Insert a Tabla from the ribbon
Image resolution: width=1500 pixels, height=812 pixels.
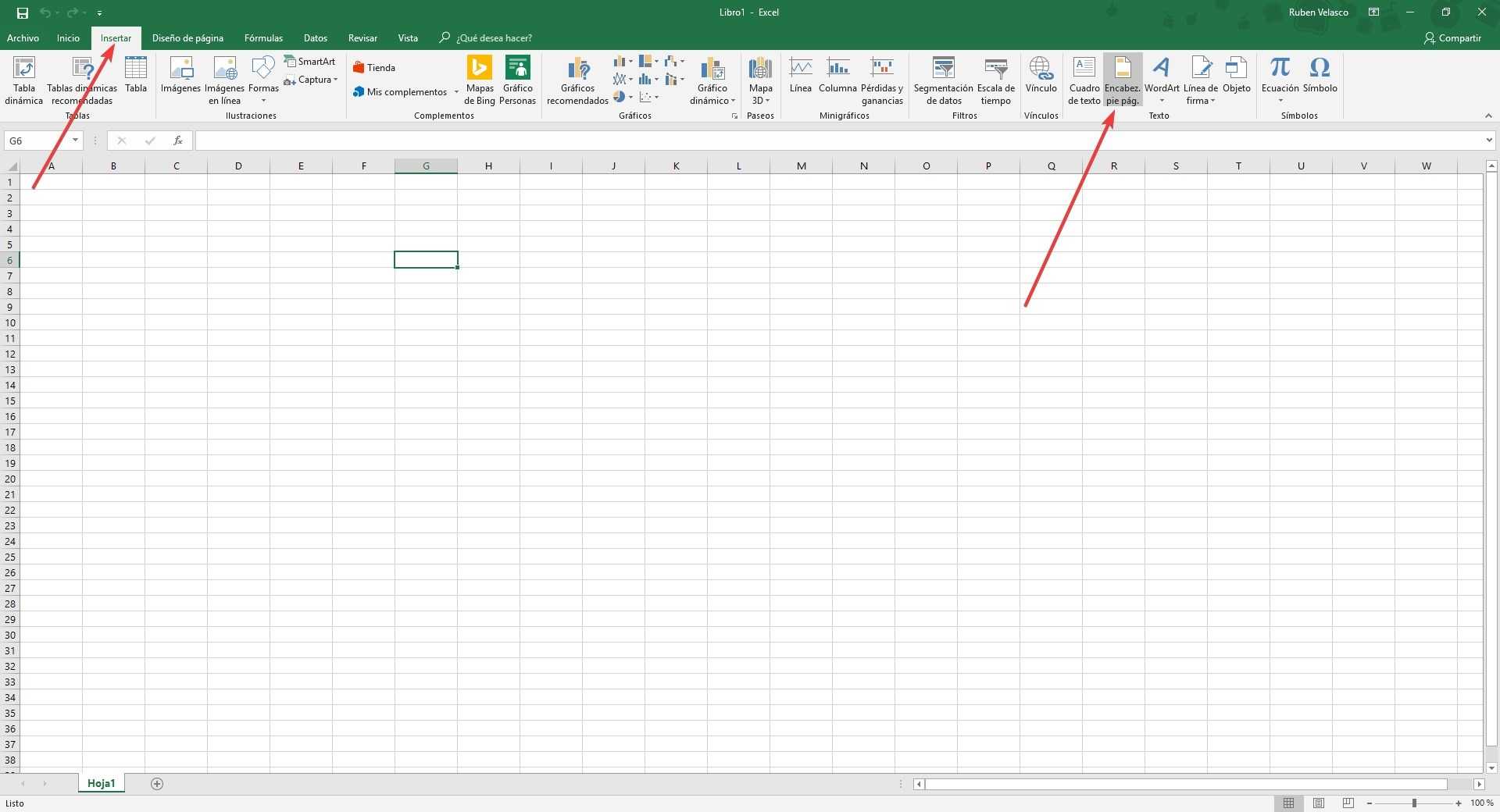tap(136, 75)
